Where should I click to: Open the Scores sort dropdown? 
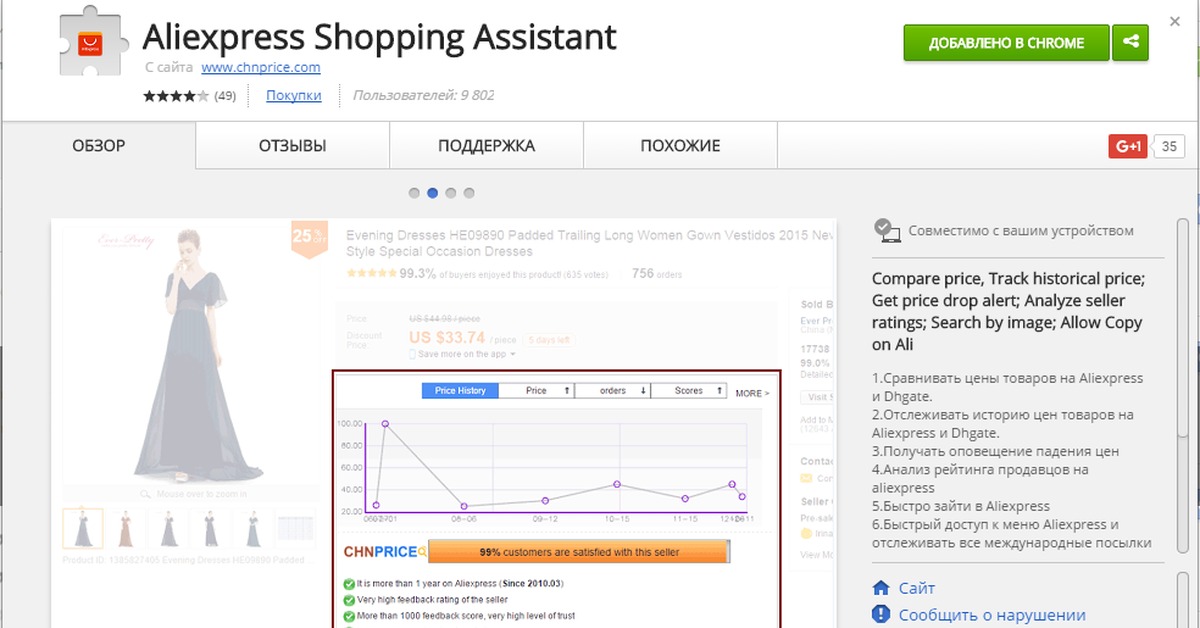coord(688,391)
